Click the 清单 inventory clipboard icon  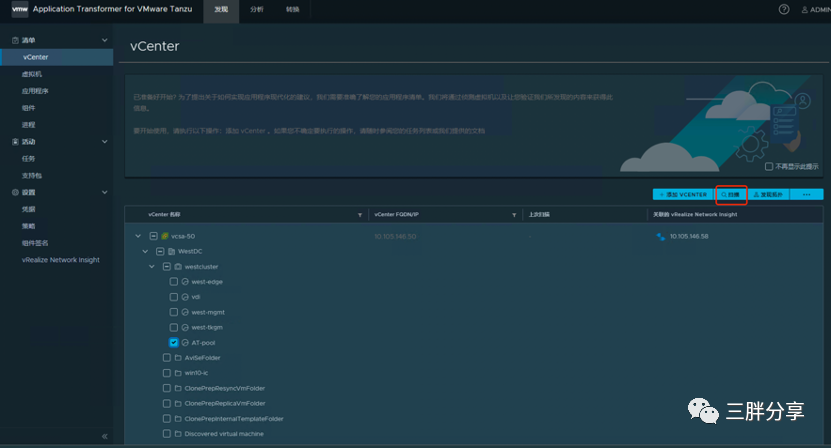pyautogui.click(x=15, y=40)
